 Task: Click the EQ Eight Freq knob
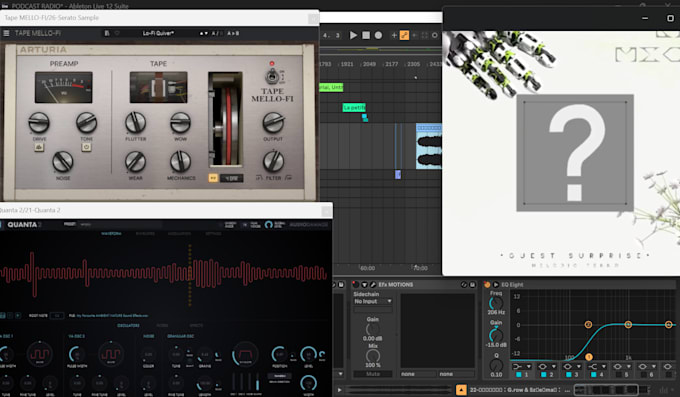pos(496,304)
